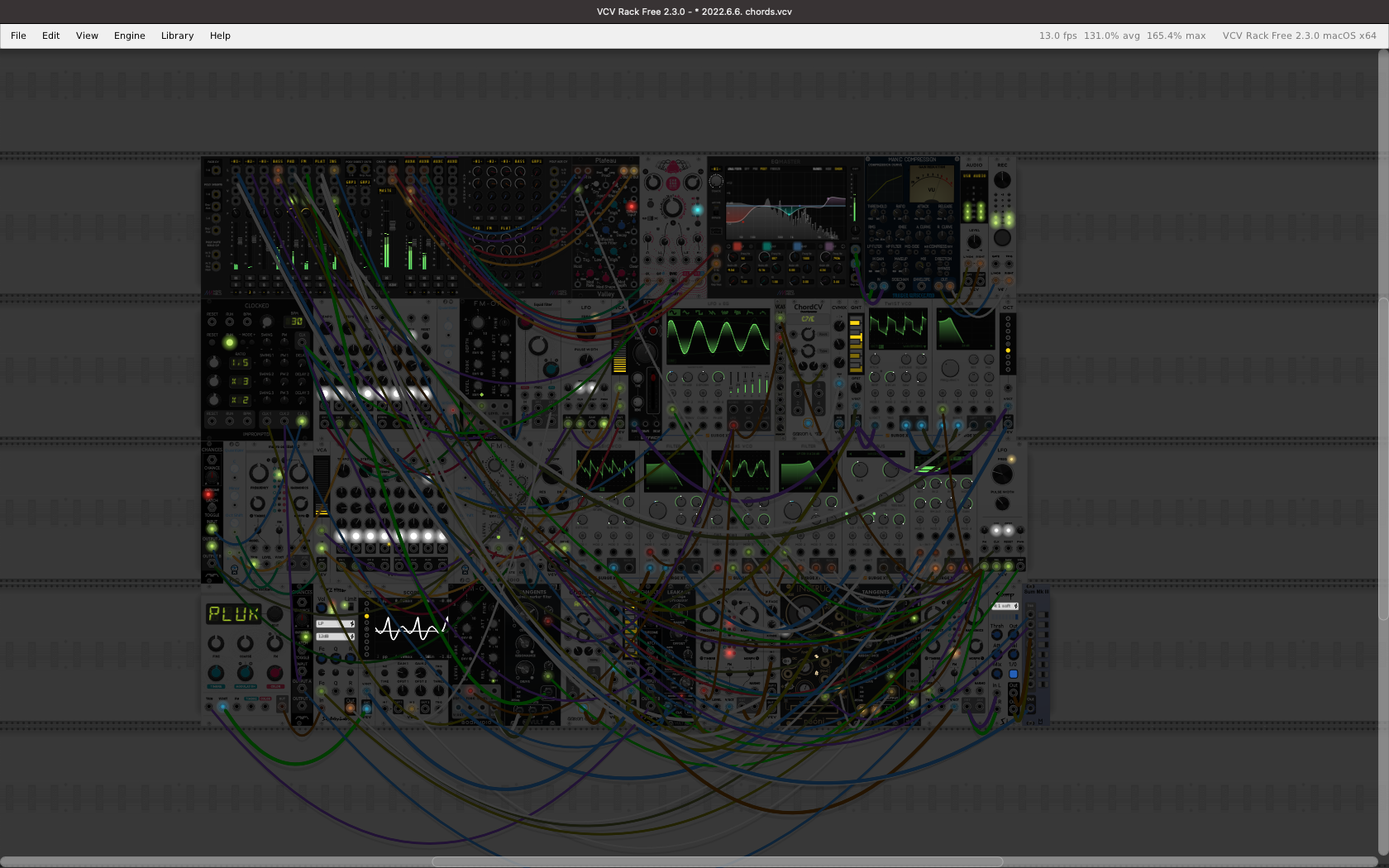Click the horizontal scrollbar at the bottom

coord(717,861)
